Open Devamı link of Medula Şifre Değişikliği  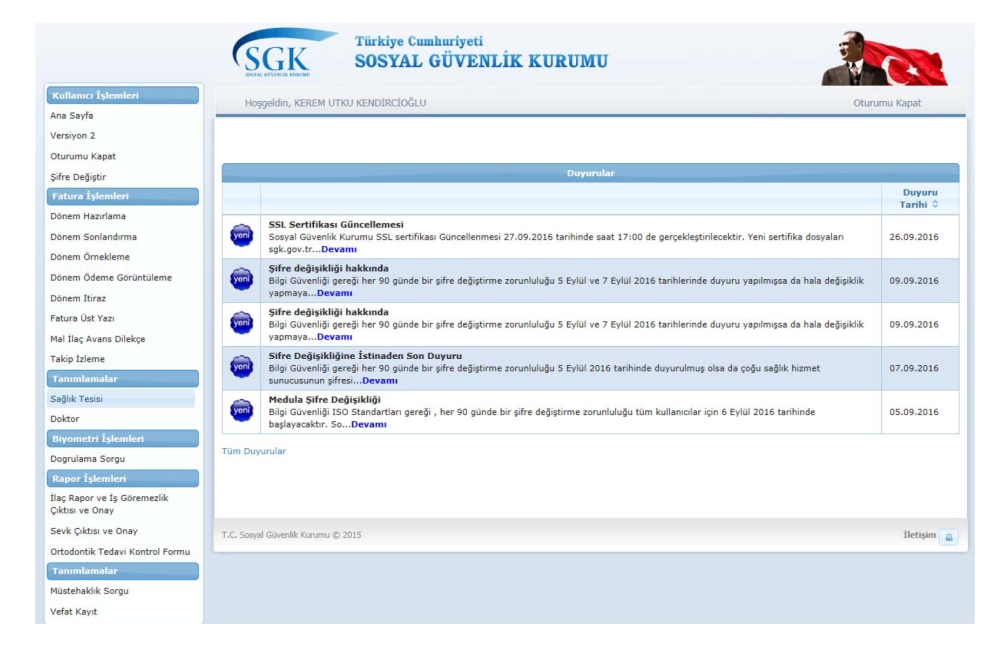coord(369,424)
